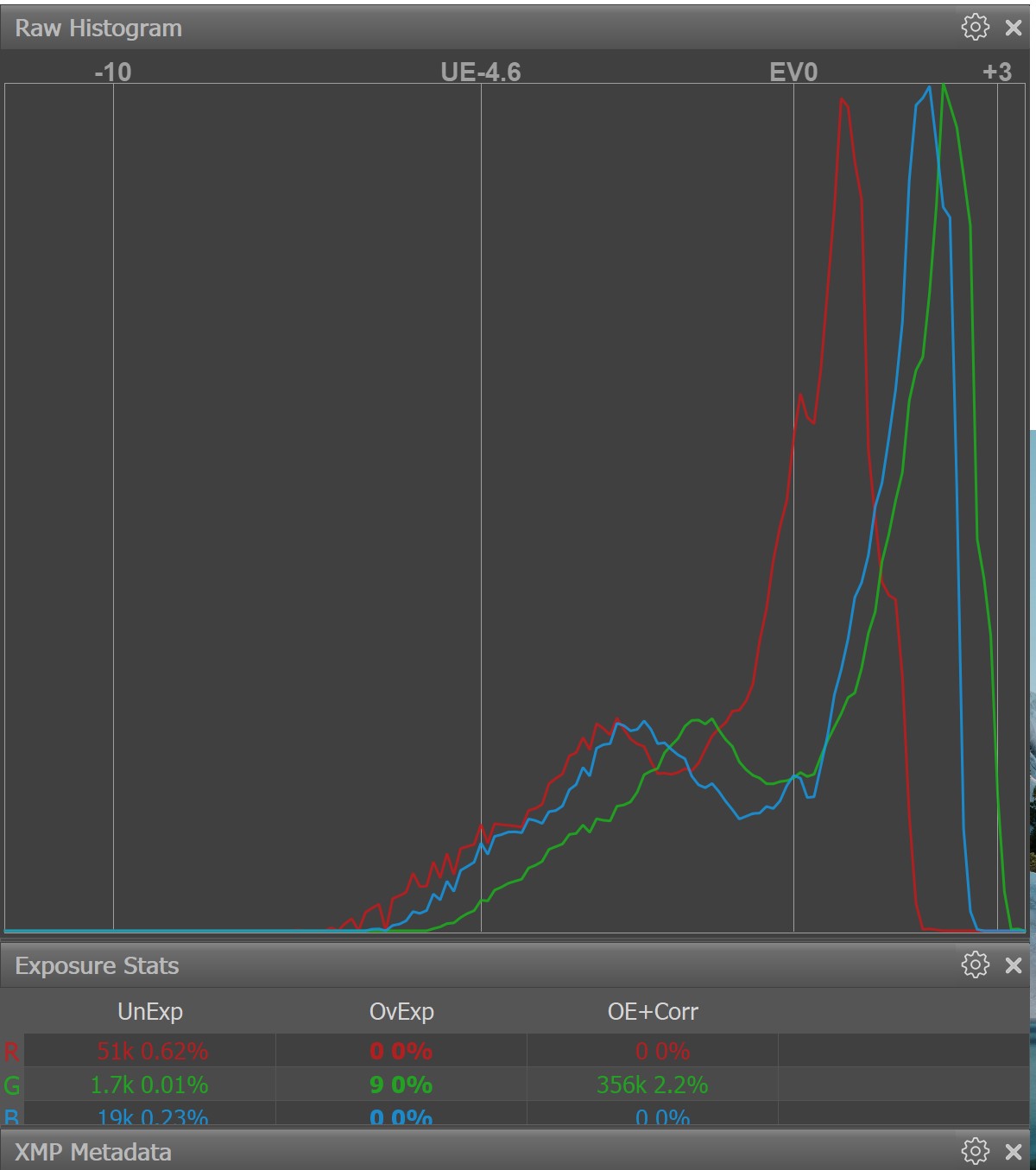This screenshot has width=1036, height=1170.
Task: Click the +3 EV axis label
Action: tap(997, 72)
